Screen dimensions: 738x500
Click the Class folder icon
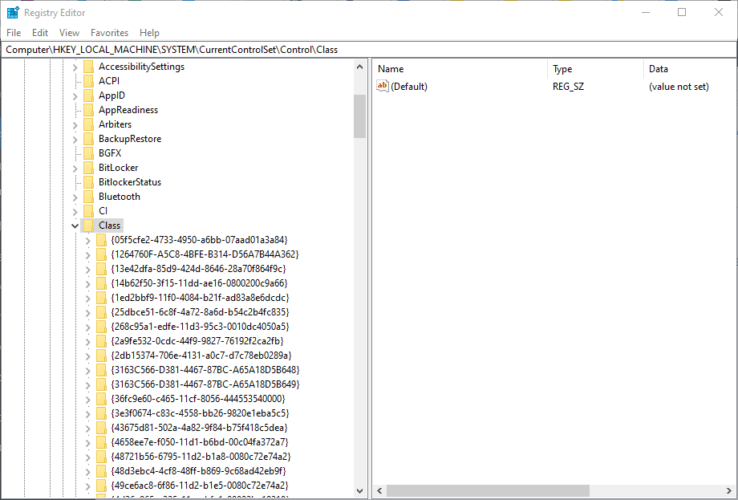[88, 226]
